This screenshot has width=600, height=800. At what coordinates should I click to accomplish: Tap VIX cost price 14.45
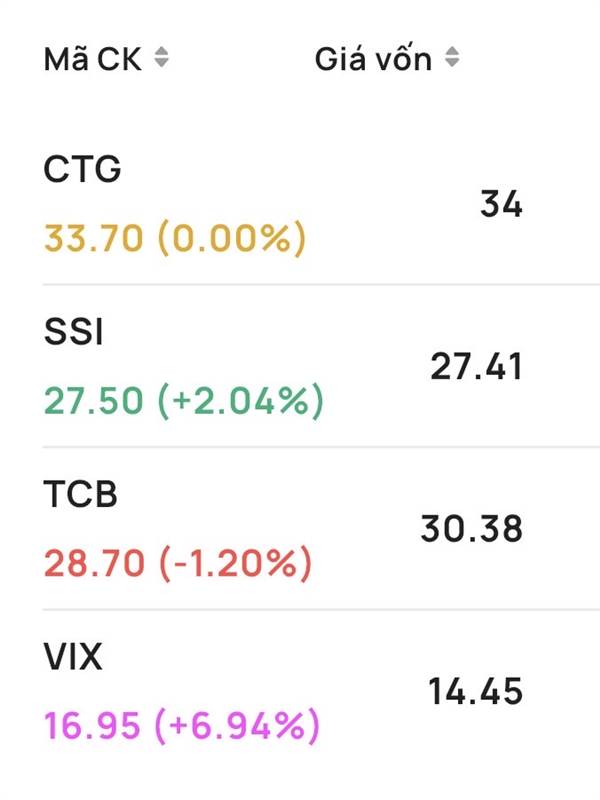click(476, 691)
